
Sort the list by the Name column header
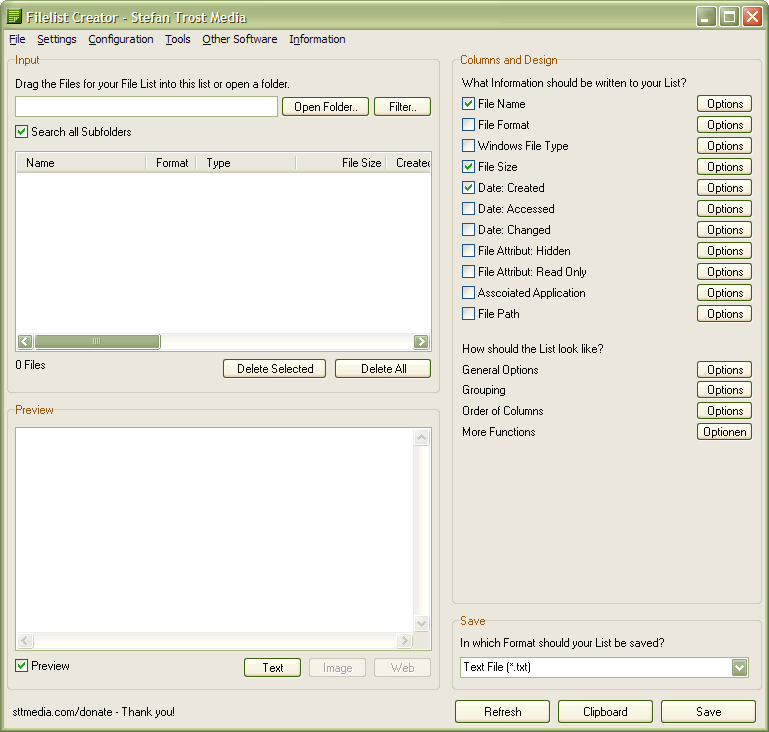(80, 163)
